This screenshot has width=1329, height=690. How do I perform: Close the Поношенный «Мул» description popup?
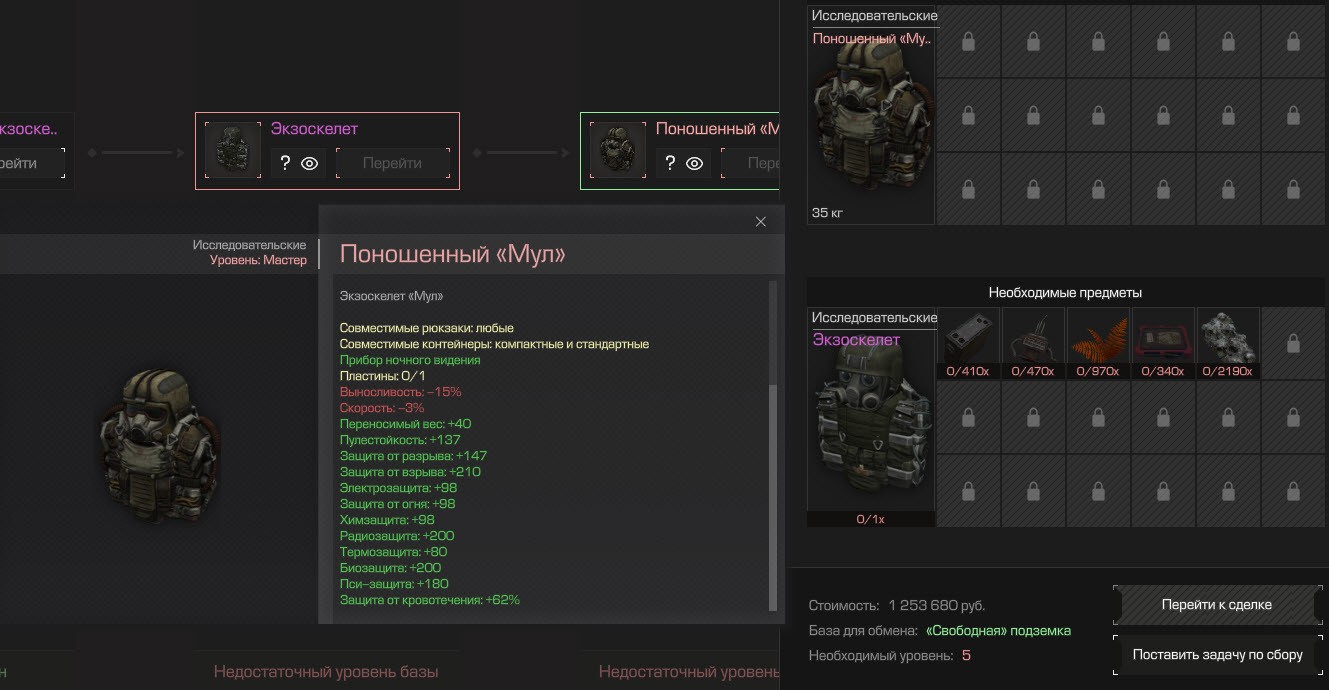761,222
